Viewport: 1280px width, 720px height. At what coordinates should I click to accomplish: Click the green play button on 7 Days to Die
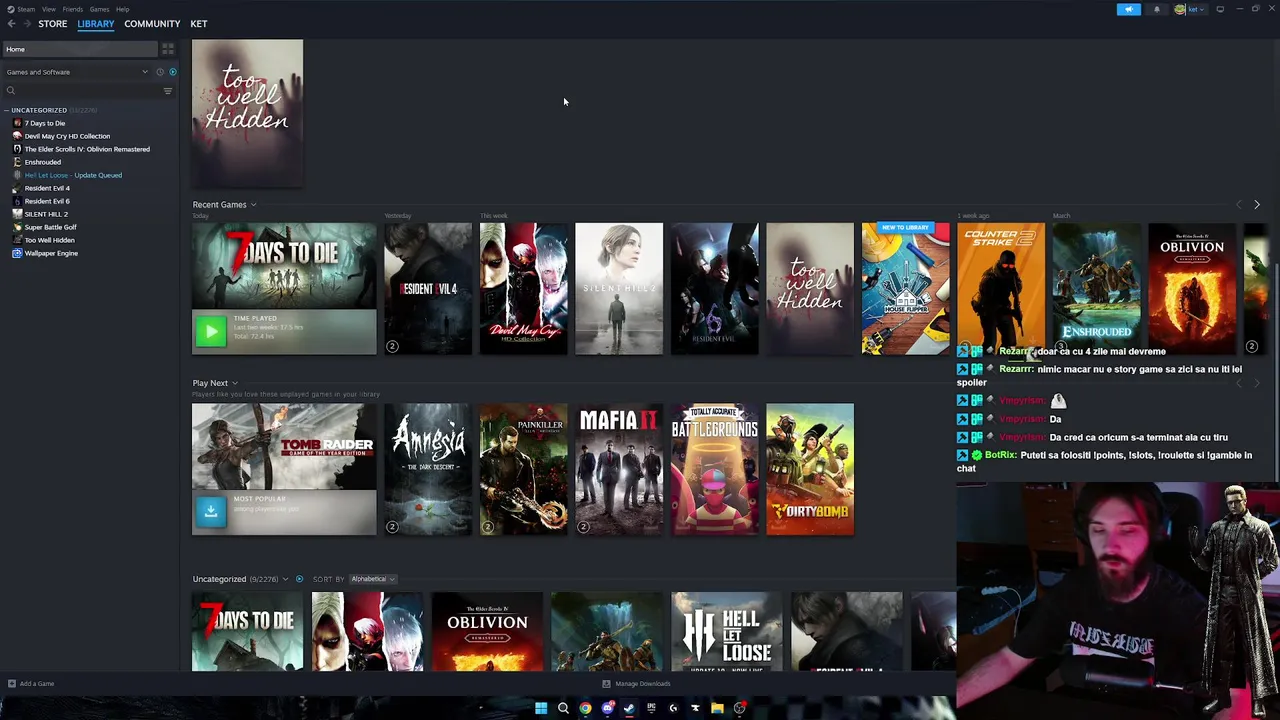[211, 332]
